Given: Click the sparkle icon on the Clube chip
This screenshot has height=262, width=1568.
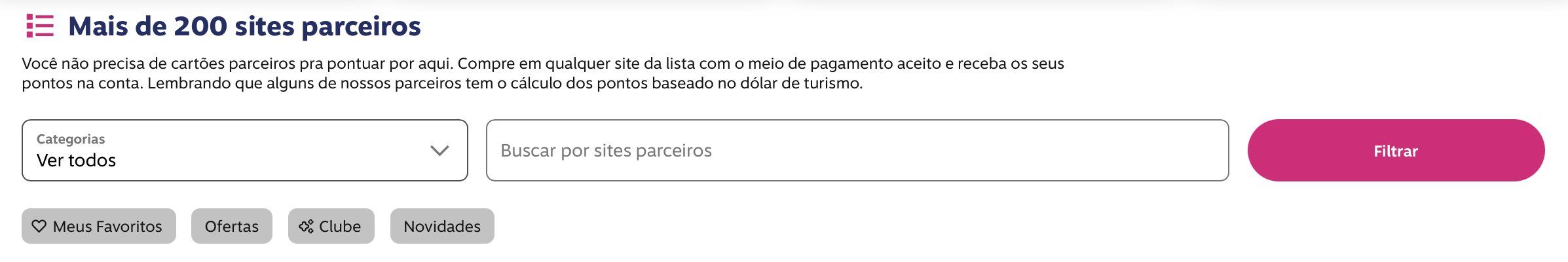Looking at the screenshot, I should [x=306, y=226].
